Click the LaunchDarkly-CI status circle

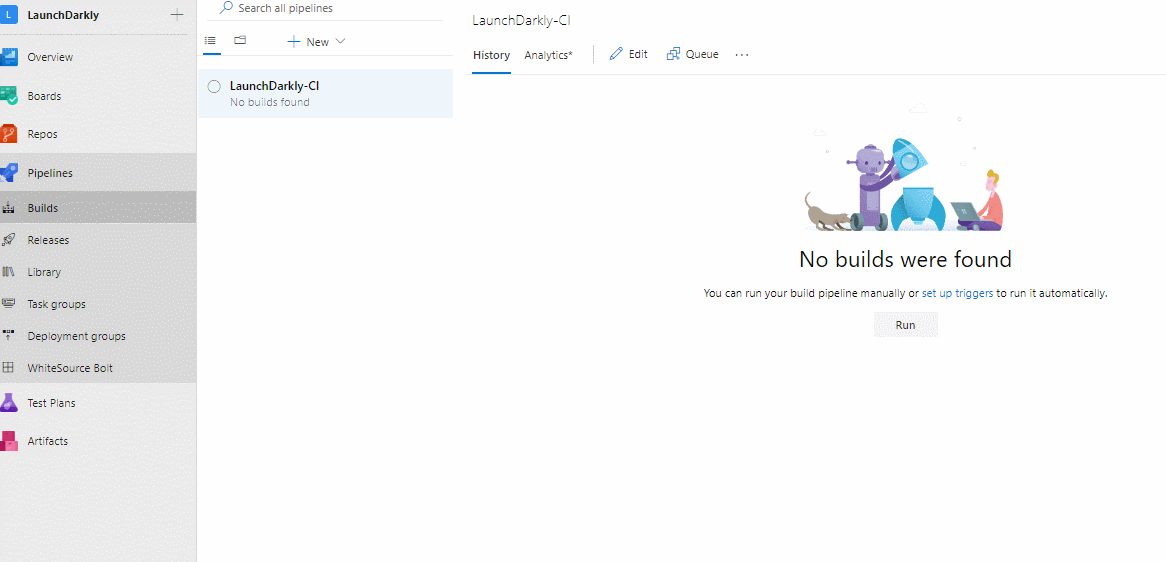point(214,86)
